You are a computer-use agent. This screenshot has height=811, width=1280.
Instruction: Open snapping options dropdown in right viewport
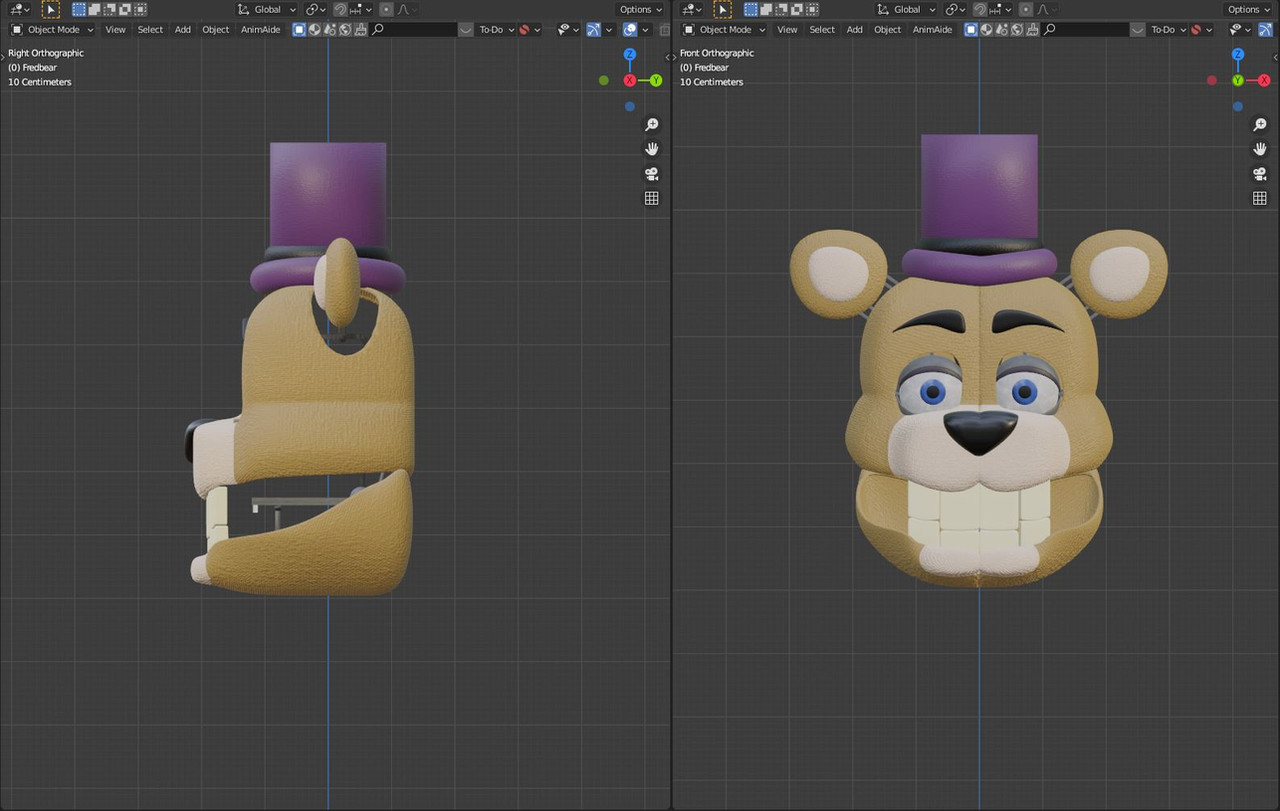click(362, 9)
